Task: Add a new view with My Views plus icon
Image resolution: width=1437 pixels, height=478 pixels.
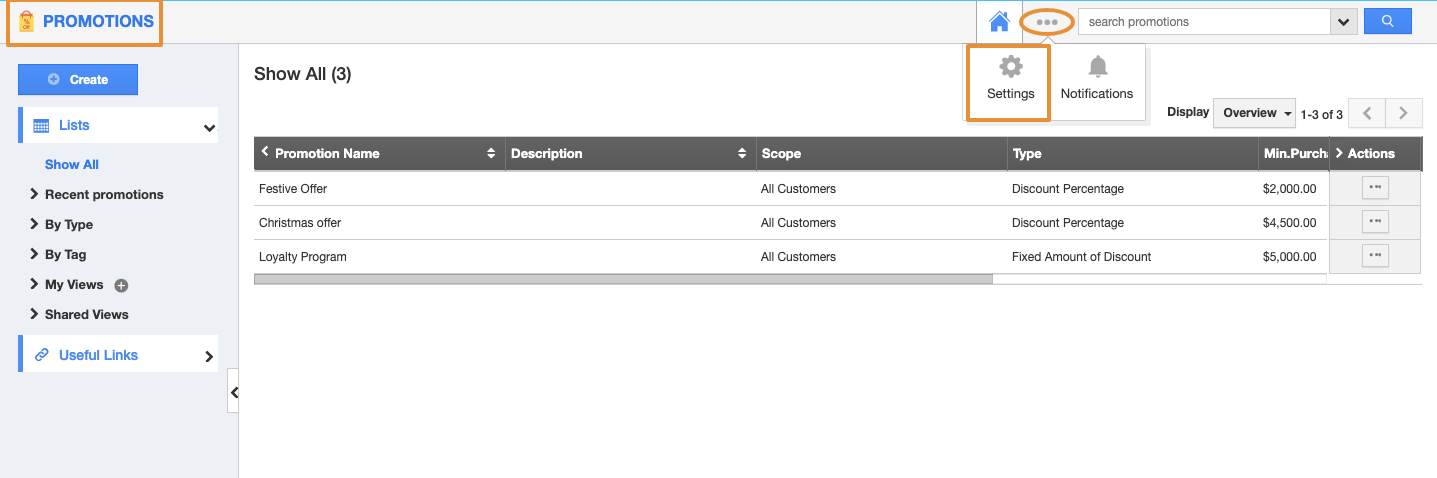Action: (x=121, y=285)
